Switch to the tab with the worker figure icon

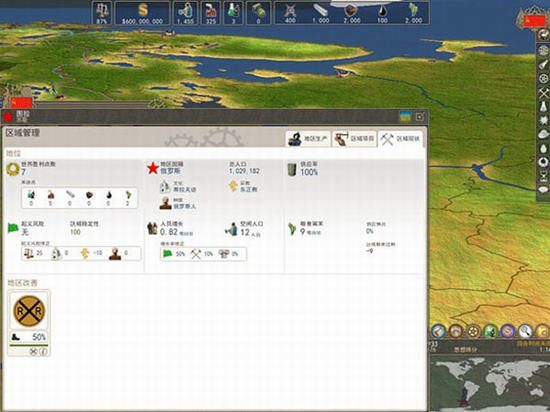pos(308,139)
